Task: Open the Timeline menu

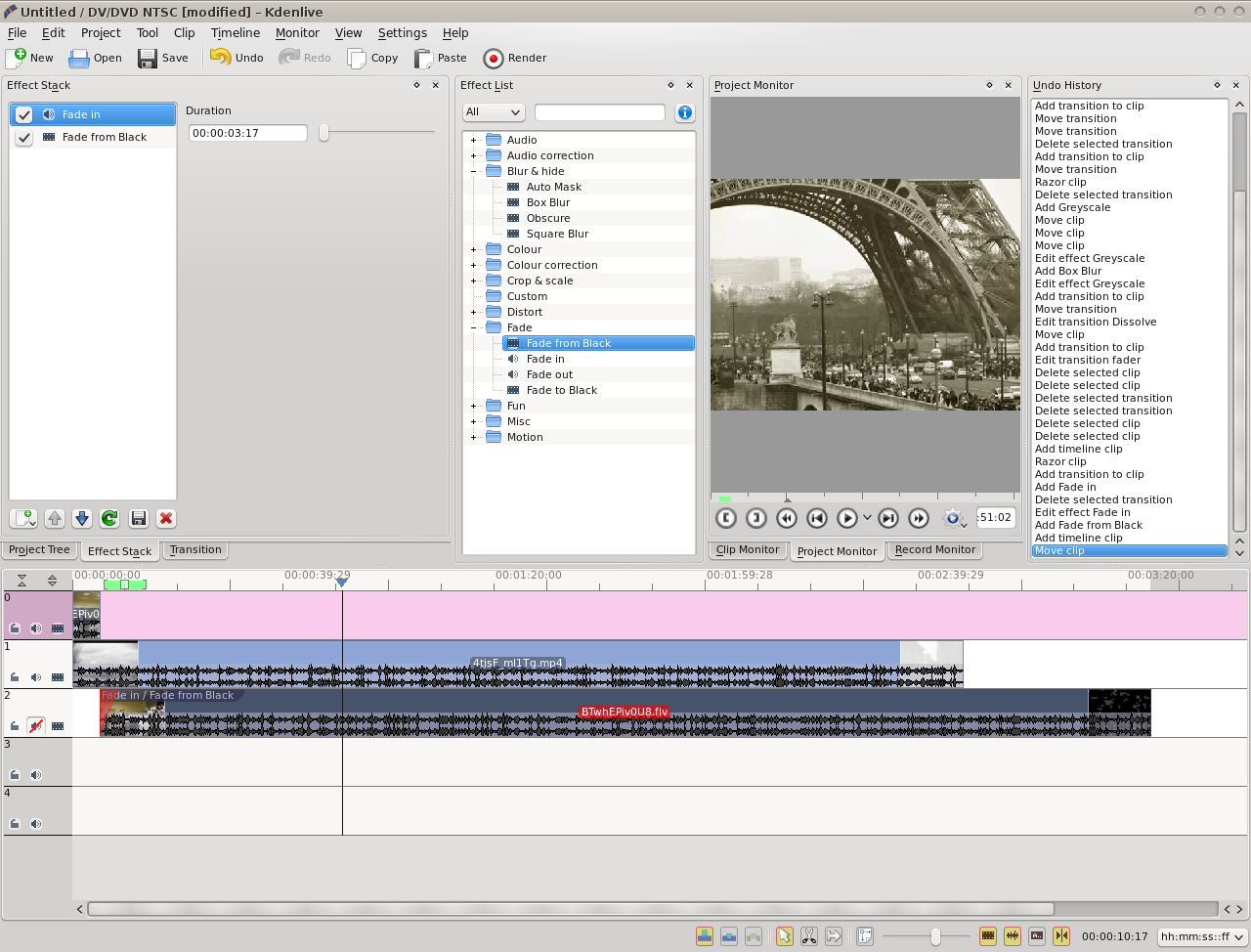Action: [236, 32]
